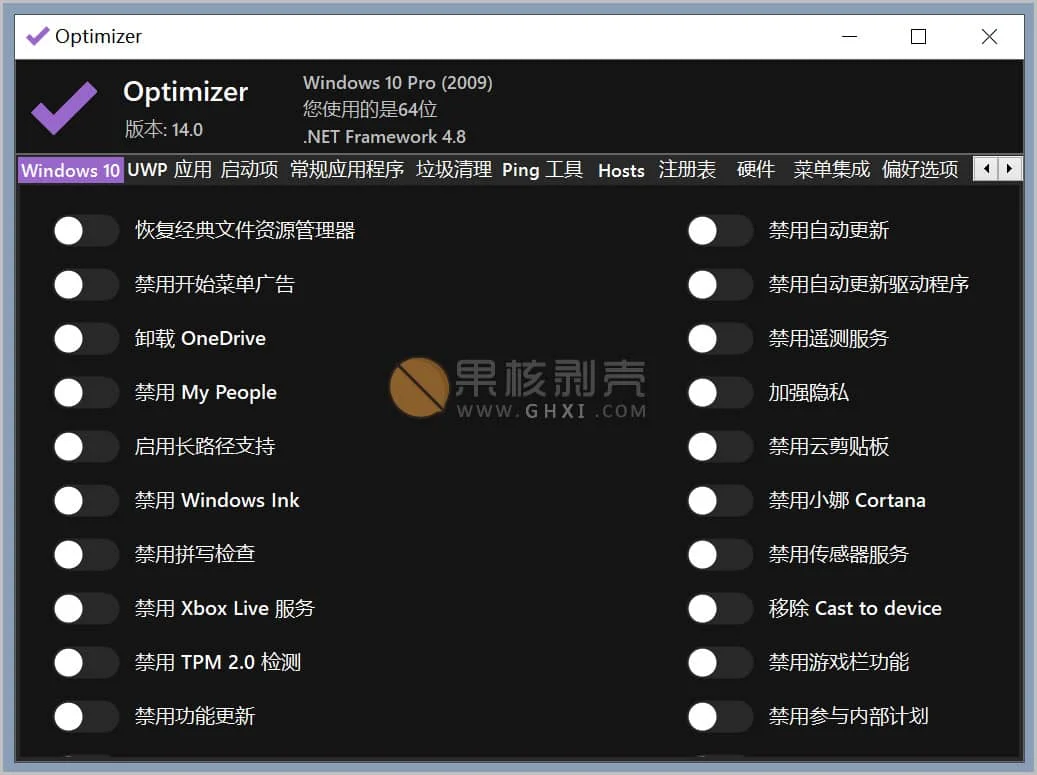
Task: Enable 禁用自动更新
Action: tap(719, 231)
